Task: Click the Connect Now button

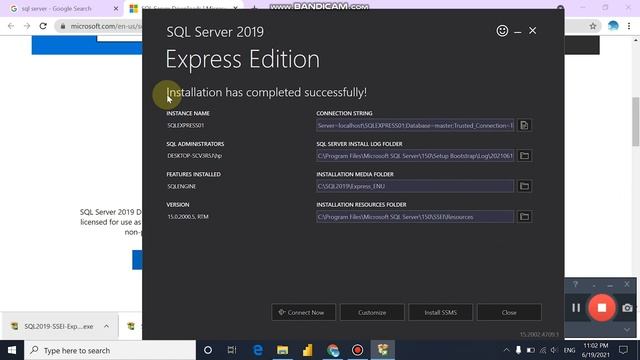Action: click(303, 312)
